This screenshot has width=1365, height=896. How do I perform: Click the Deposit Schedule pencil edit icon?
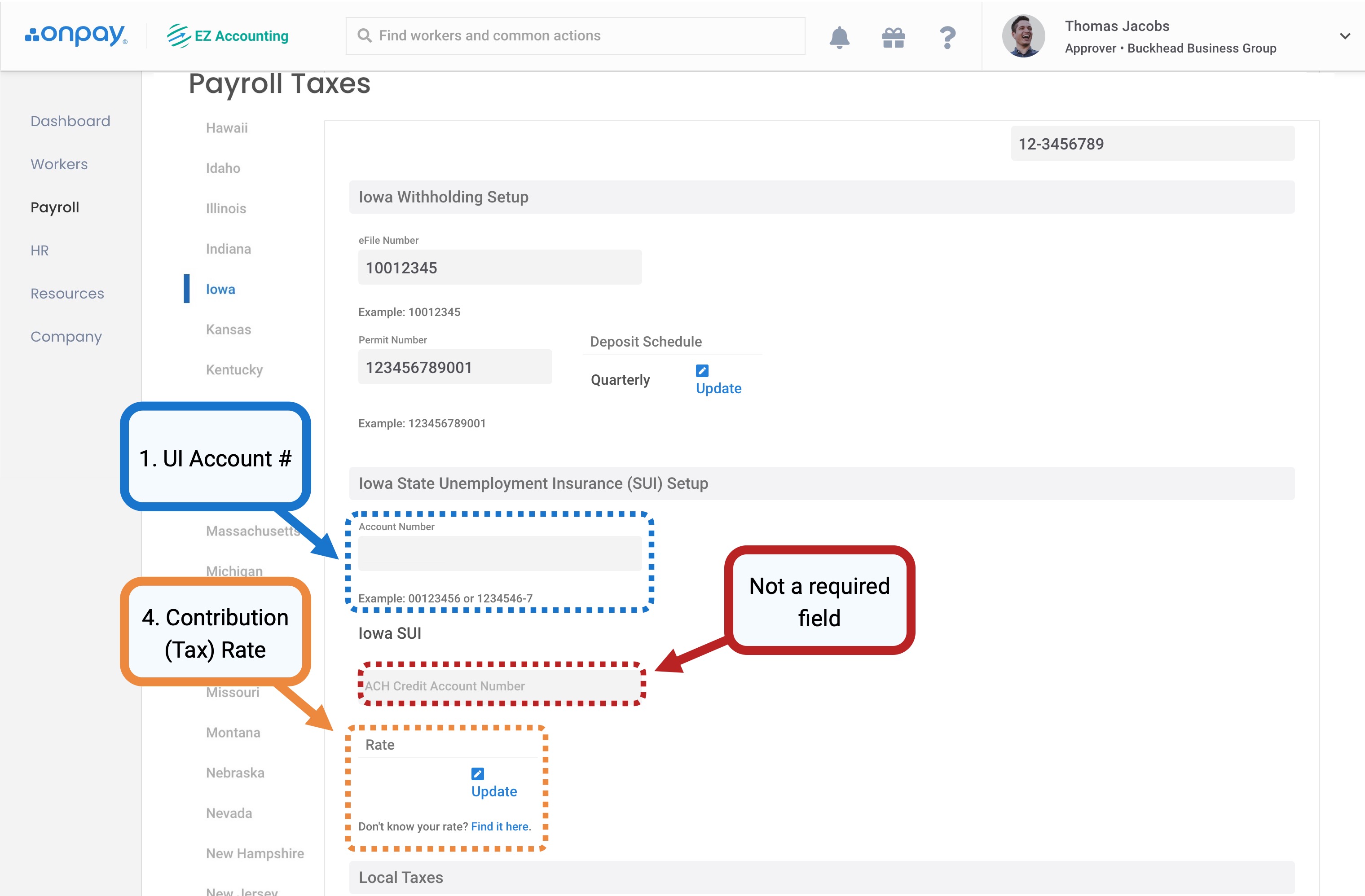[702, 370]
